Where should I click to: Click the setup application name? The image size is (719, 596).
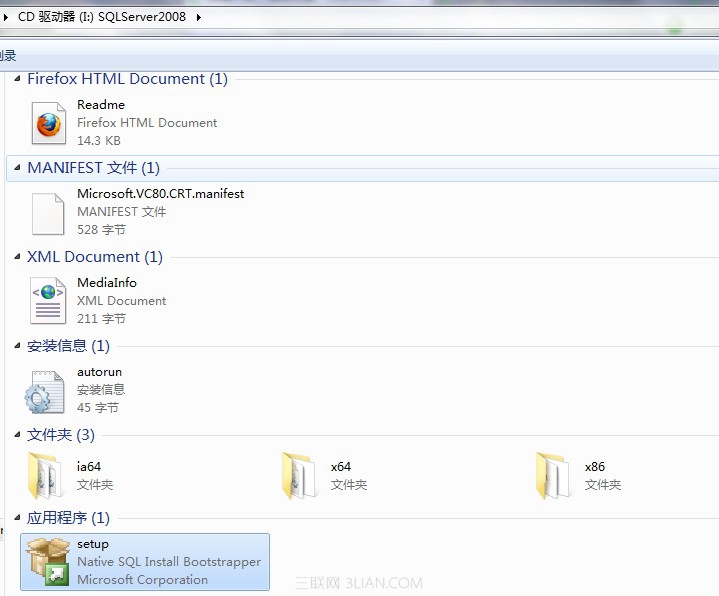[x=93, y=544]
